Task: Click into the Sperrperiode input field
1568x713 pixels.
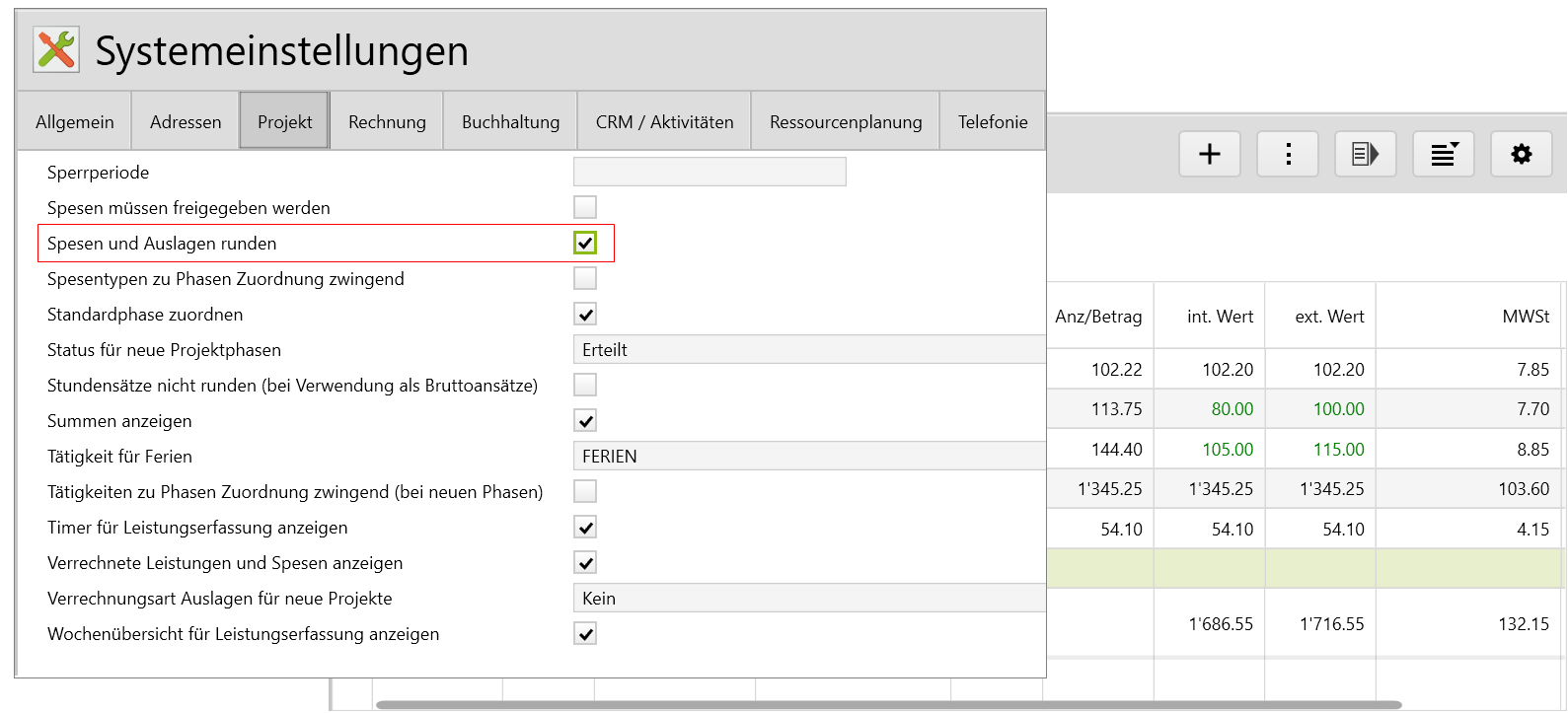Action: click(x=709, y=172)
